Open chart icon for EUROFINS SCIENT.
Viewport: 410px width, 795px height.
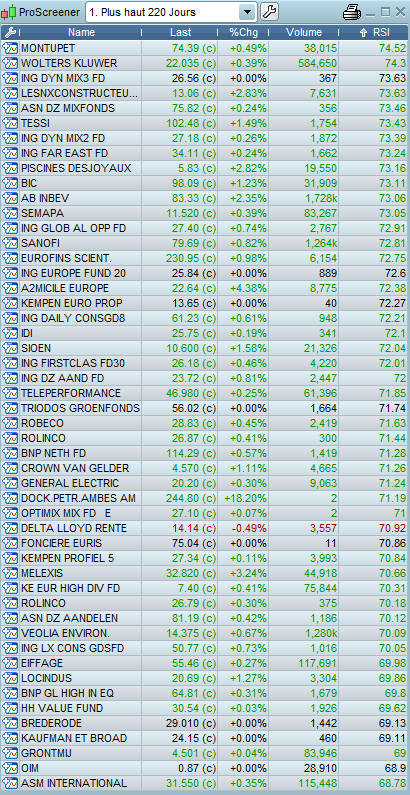click(10, 258)
